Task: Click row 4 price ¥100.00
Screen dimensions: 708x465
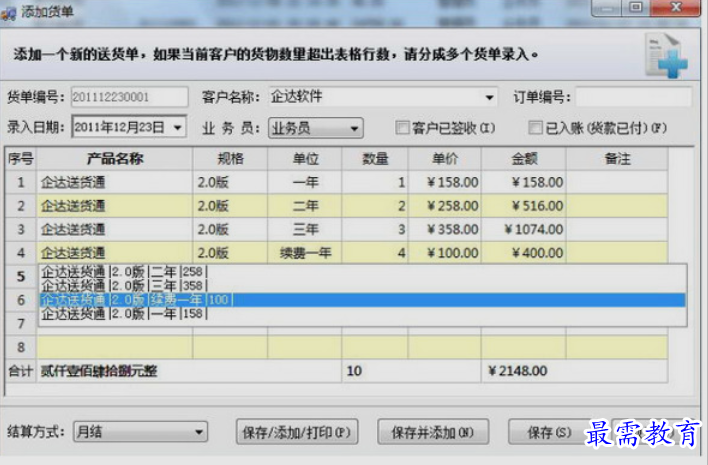Action: pyautogui.click(x=452, y=253)
